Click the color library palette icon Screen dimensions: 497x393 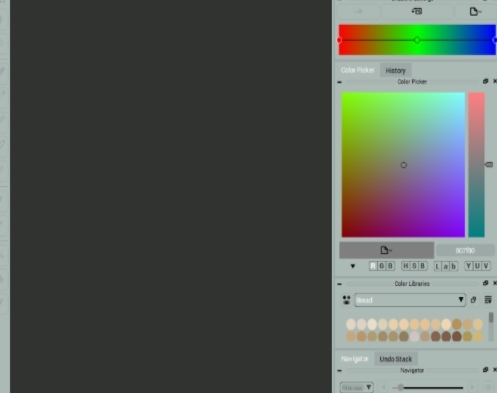[347, 300]
